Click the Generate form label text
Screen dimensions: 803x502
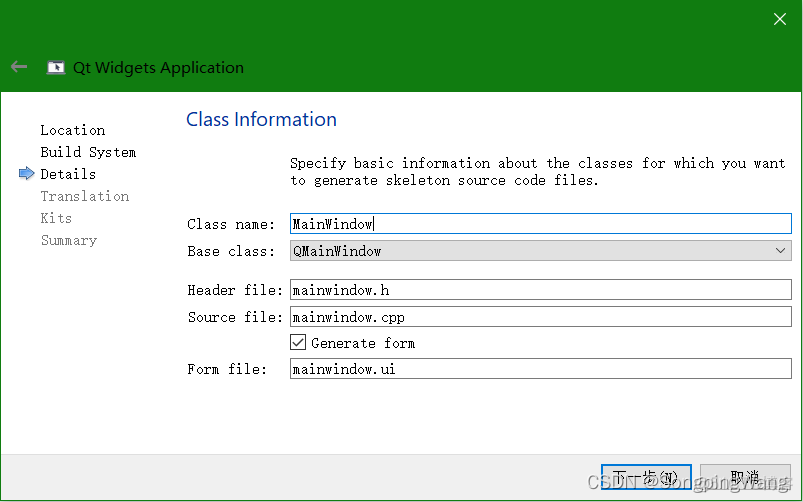[363, 343]
